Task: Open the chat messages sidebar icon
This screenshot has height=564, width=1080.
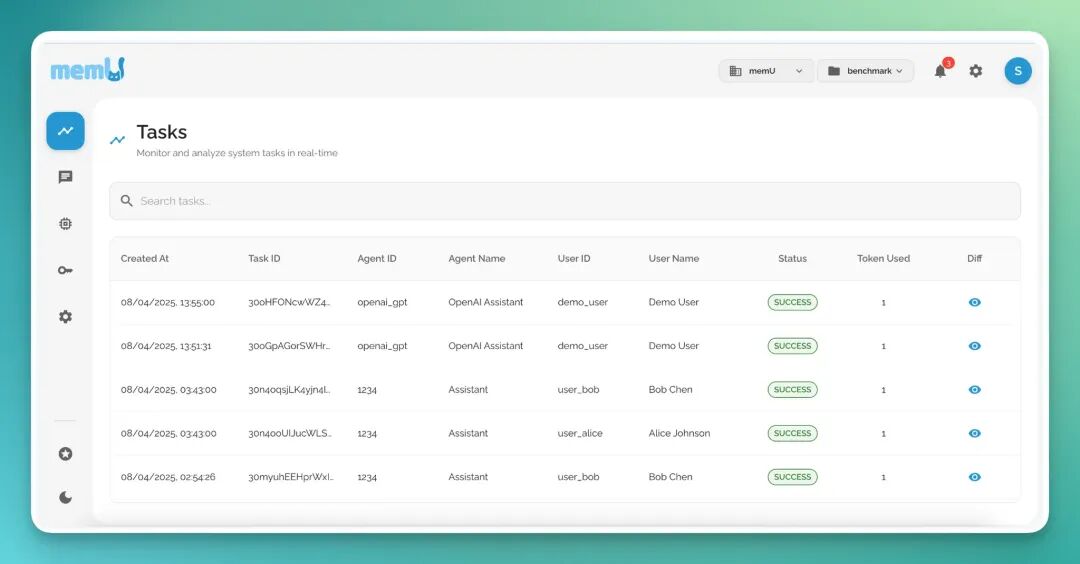Action: click(x=65, y=177)
